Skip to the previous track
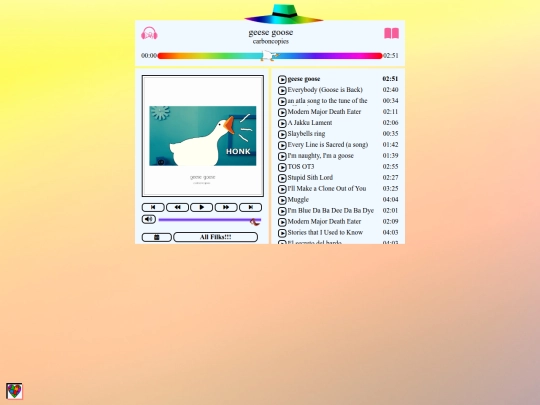The image size is (540, 405). tap(153, 207)
